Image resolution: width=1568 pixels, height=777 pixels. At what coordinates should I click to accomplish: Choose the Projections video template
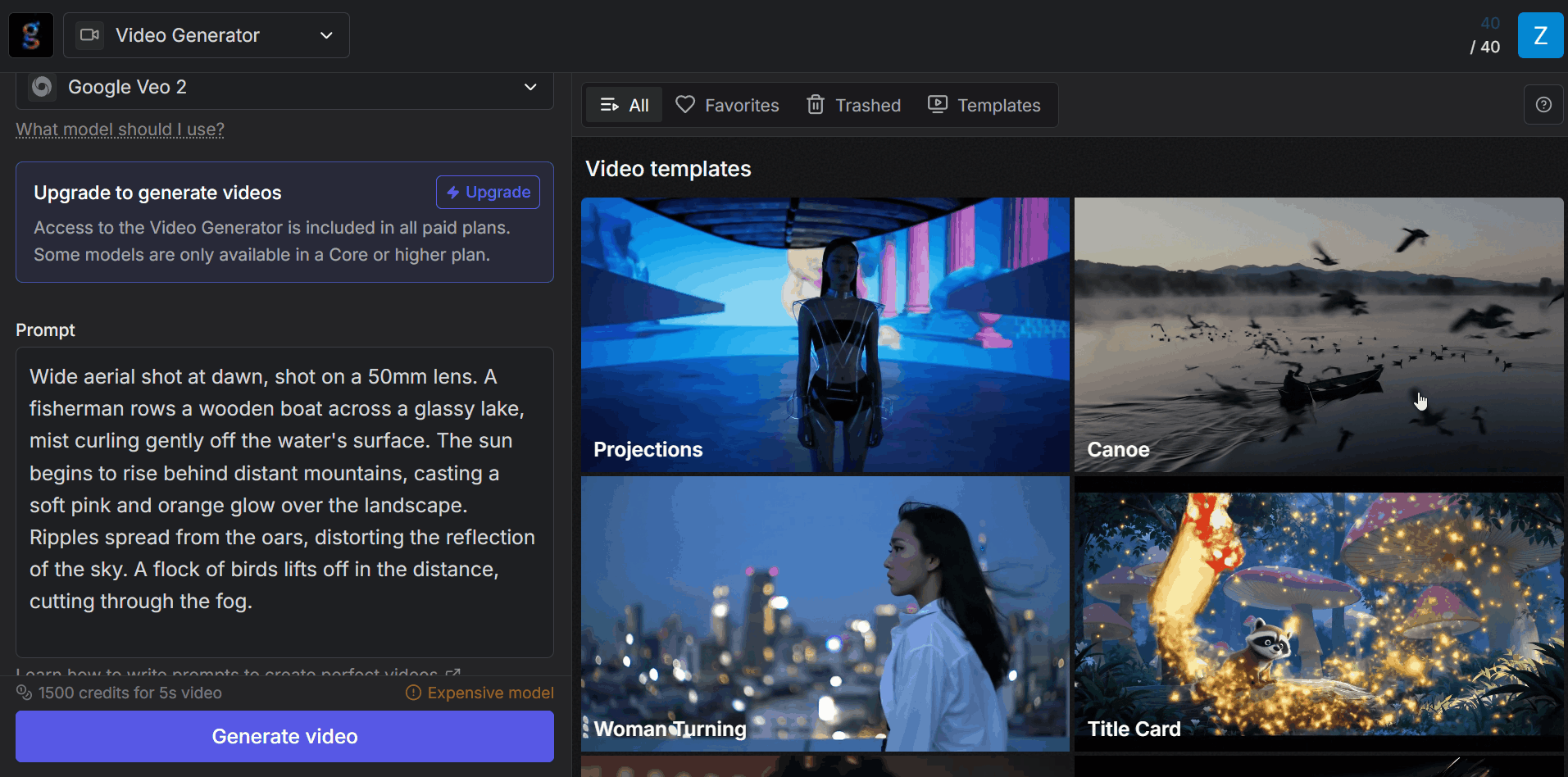[825, 334]
